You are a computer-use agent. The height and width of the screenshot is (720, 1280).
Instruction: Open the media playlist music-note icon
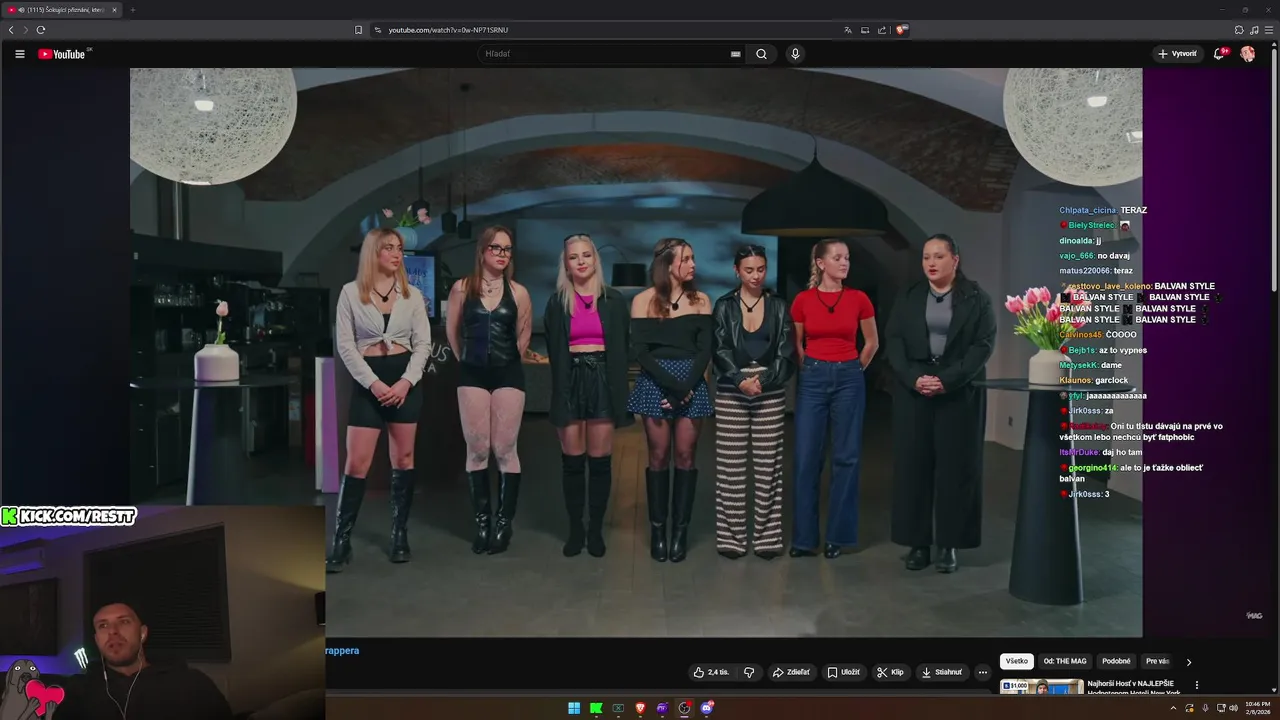click(x=1254, y=30)
